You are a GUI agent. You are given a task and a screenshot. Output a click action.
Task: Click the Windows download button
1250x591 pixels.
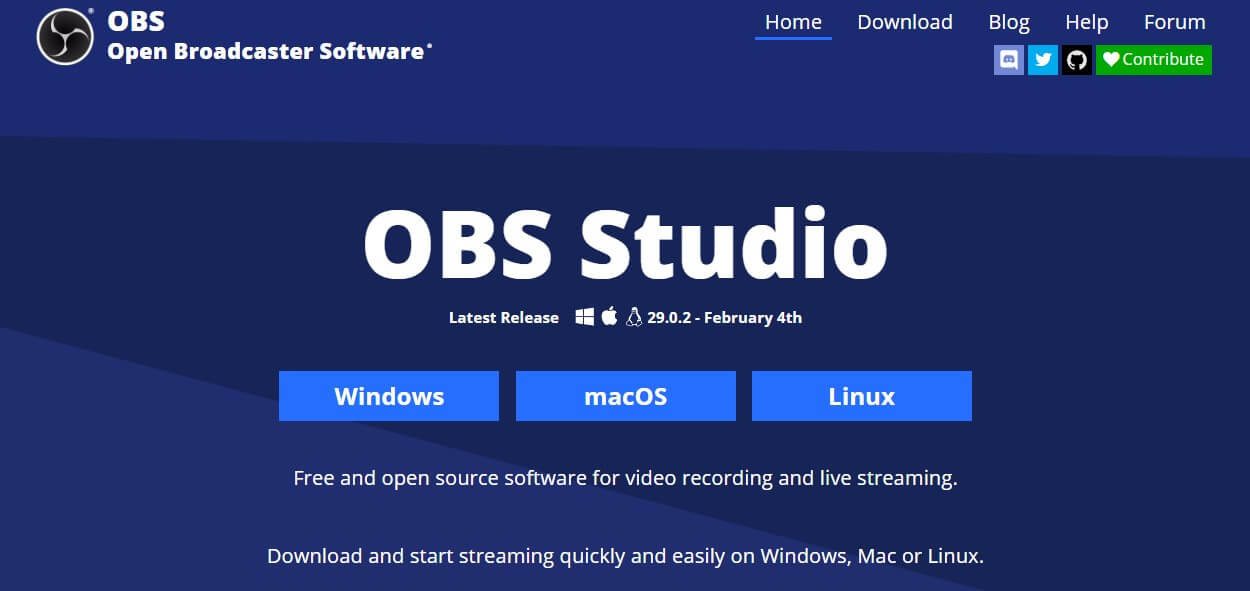389,396
